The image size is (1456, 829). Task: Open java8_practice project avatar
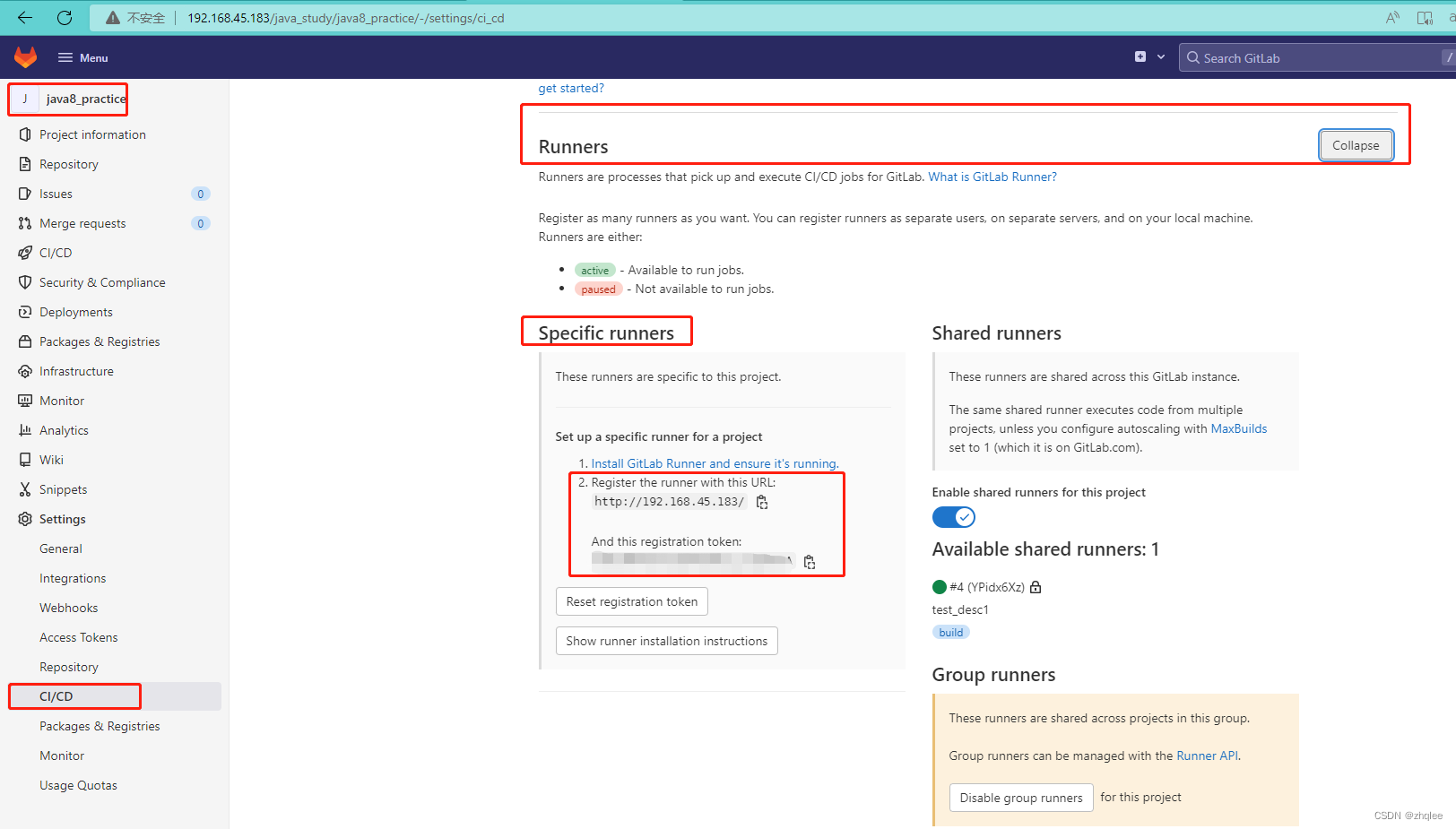[25, 99]
